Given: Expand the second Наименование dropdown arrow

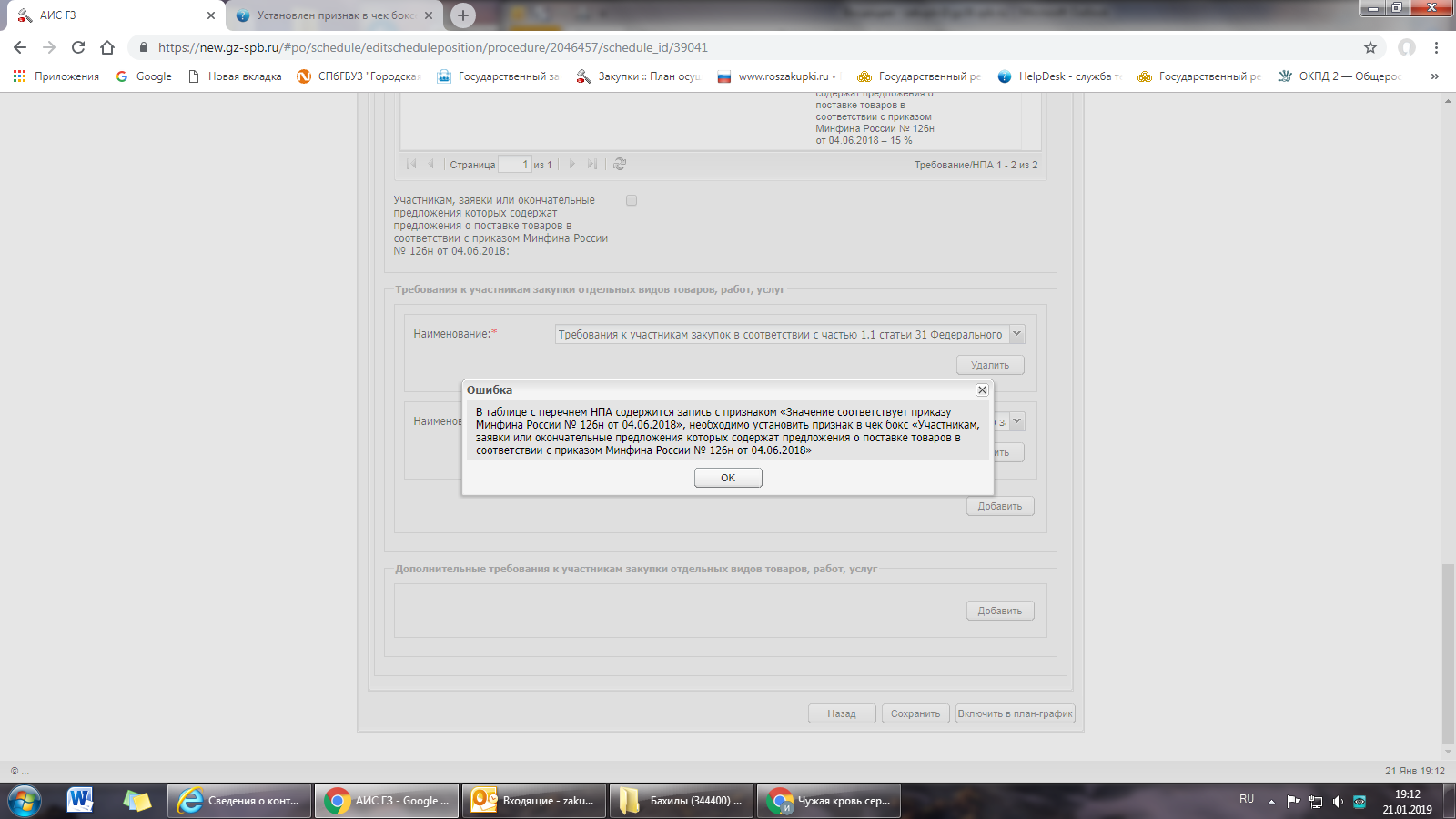Looking at the screenshot, I should pos(1017,421).
